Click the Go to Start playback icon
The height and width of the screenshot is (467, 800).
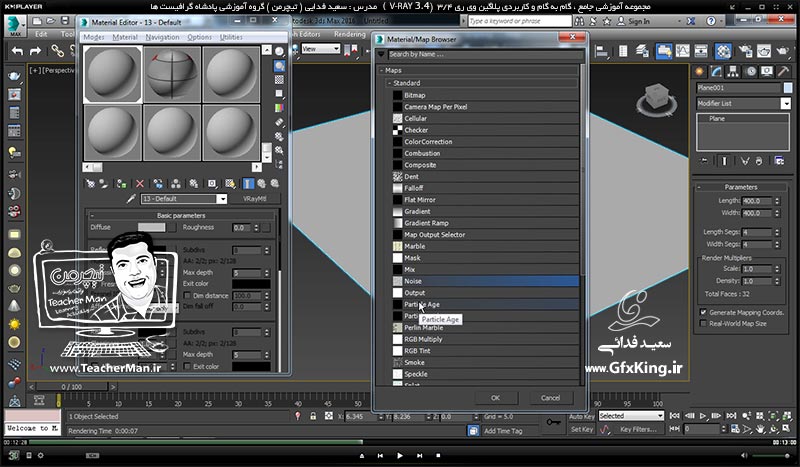tap(674, 416)
